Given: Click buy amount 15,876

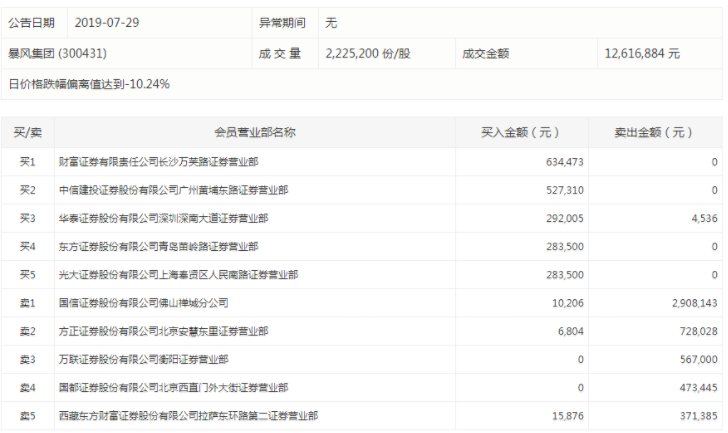Looking at the screenshot, I should (568, 416).
